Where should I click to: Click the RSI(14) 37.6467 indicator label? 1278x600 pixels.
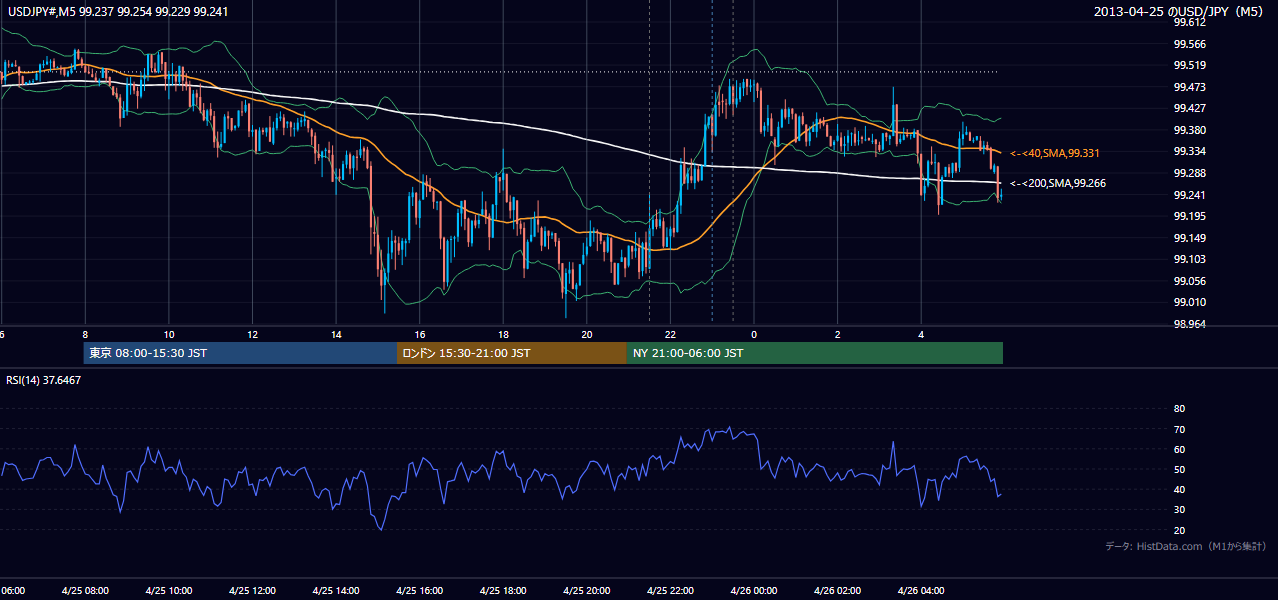coord(44,380)
